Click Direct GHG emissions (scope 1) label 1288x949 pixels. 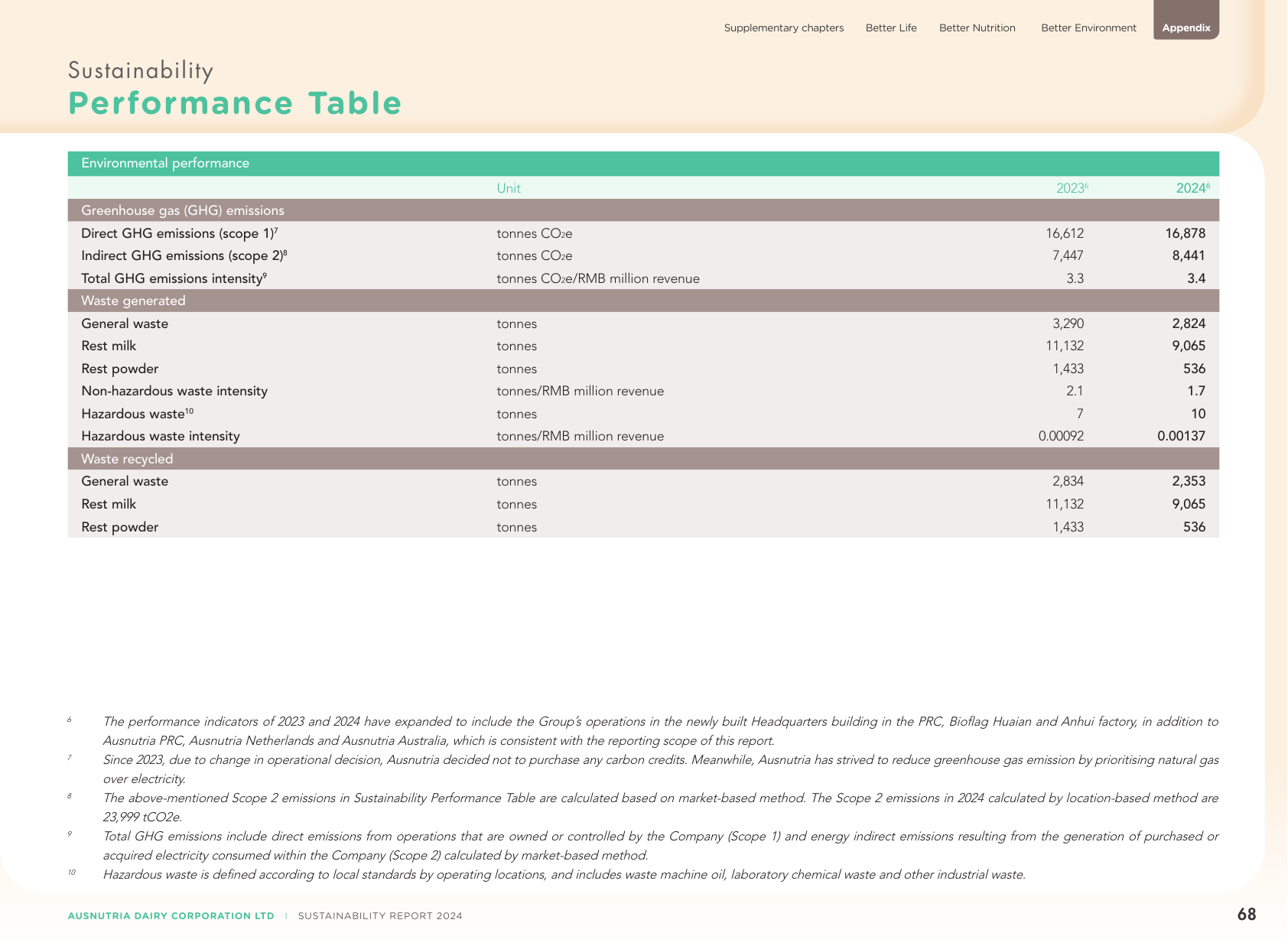coord(180,233)
